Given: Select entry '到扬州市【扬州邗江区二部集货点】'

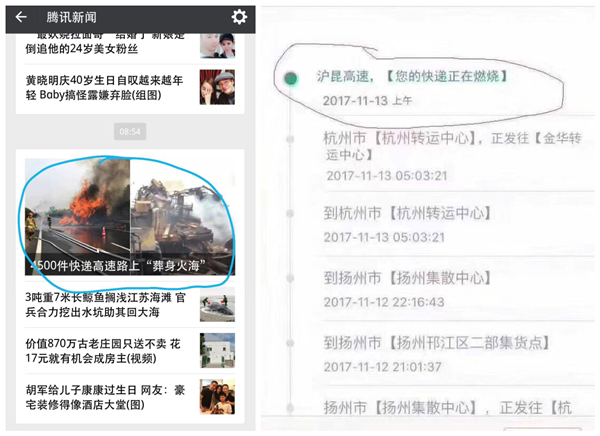Looking at the screenshot, I should (x=437, y=343).
